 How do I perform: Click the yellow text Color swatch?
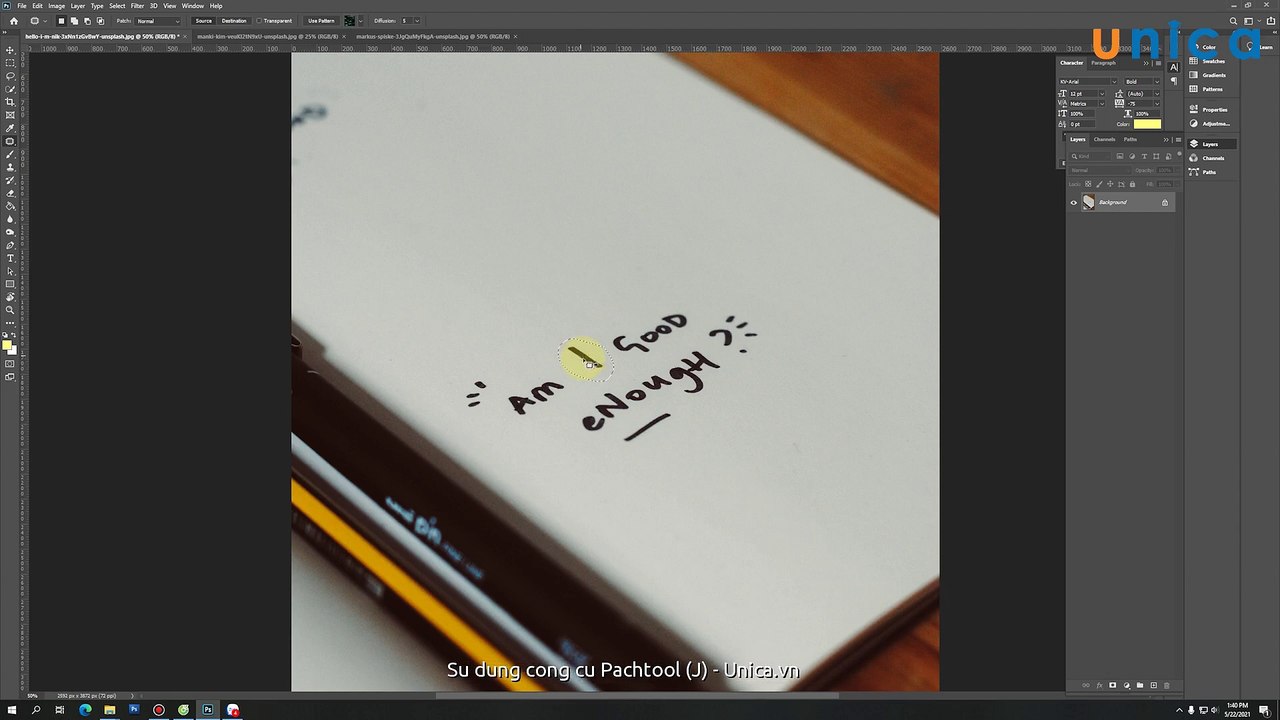(x=1147, y=124)
